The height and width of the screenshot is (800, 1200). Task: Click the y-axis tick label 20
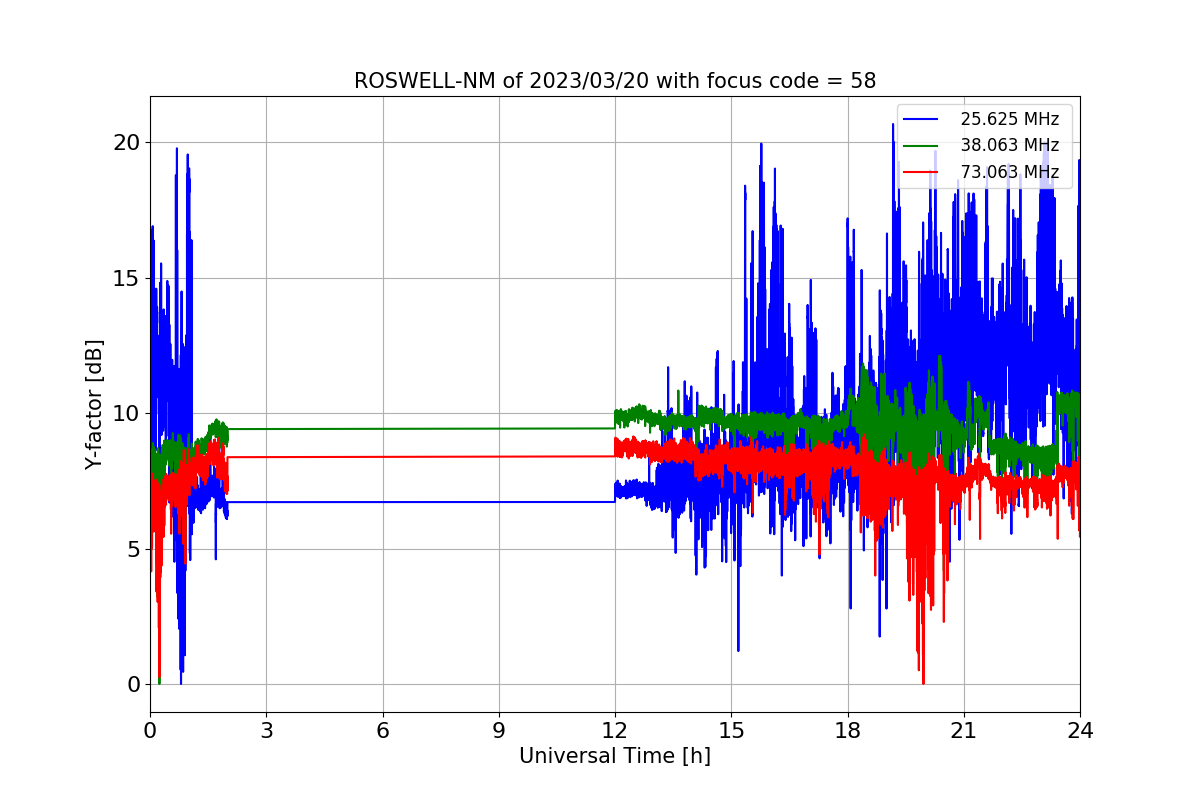coord(127,142)
